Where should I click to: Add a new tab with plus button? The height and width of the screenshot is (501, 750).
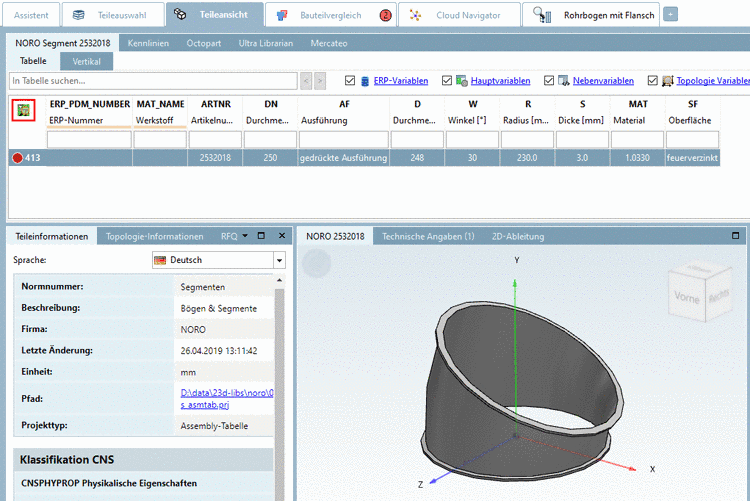coord(670,15)
